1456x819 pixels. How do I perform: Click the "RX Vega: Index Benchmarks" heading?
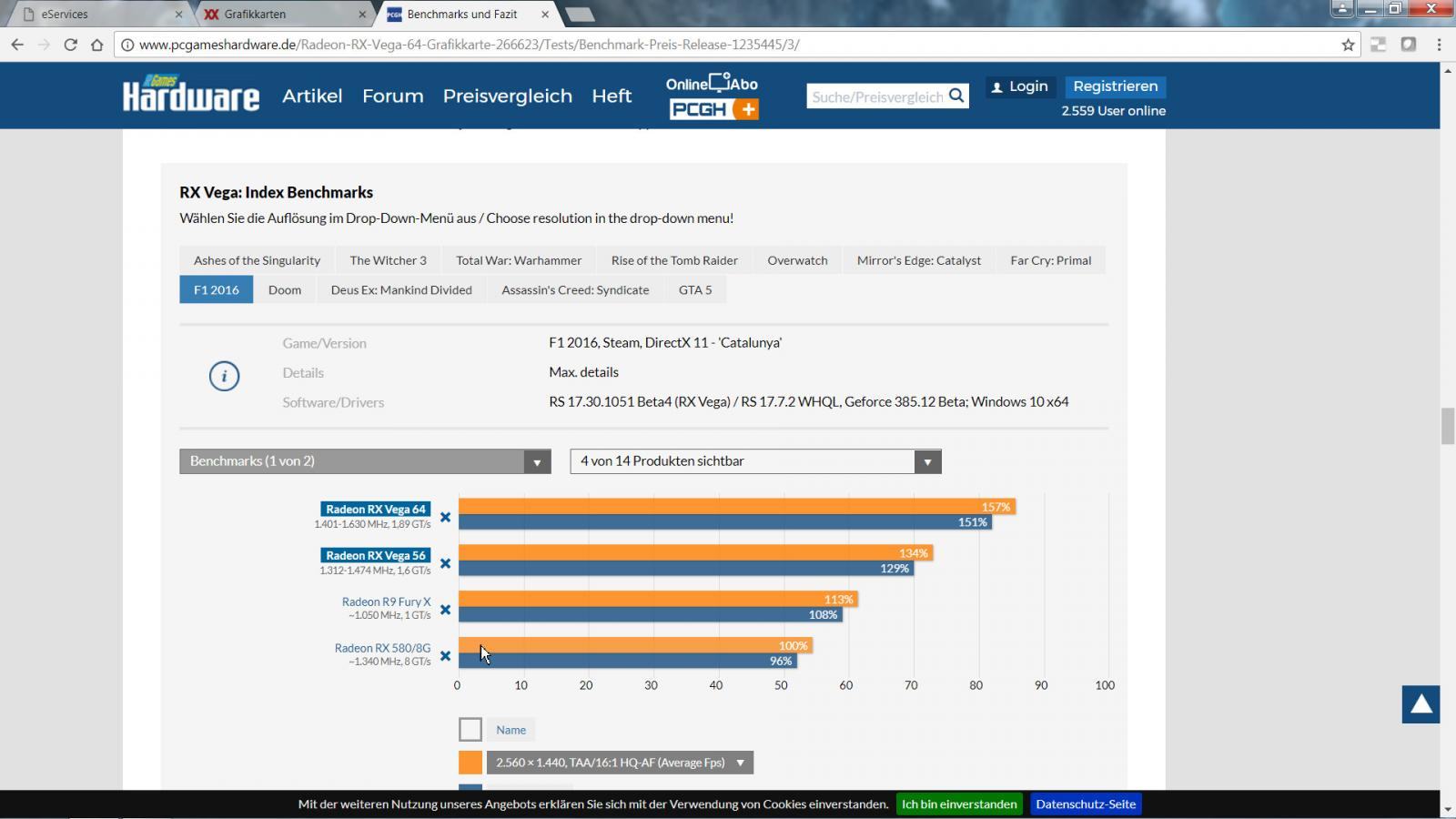(x=277, y=192)
